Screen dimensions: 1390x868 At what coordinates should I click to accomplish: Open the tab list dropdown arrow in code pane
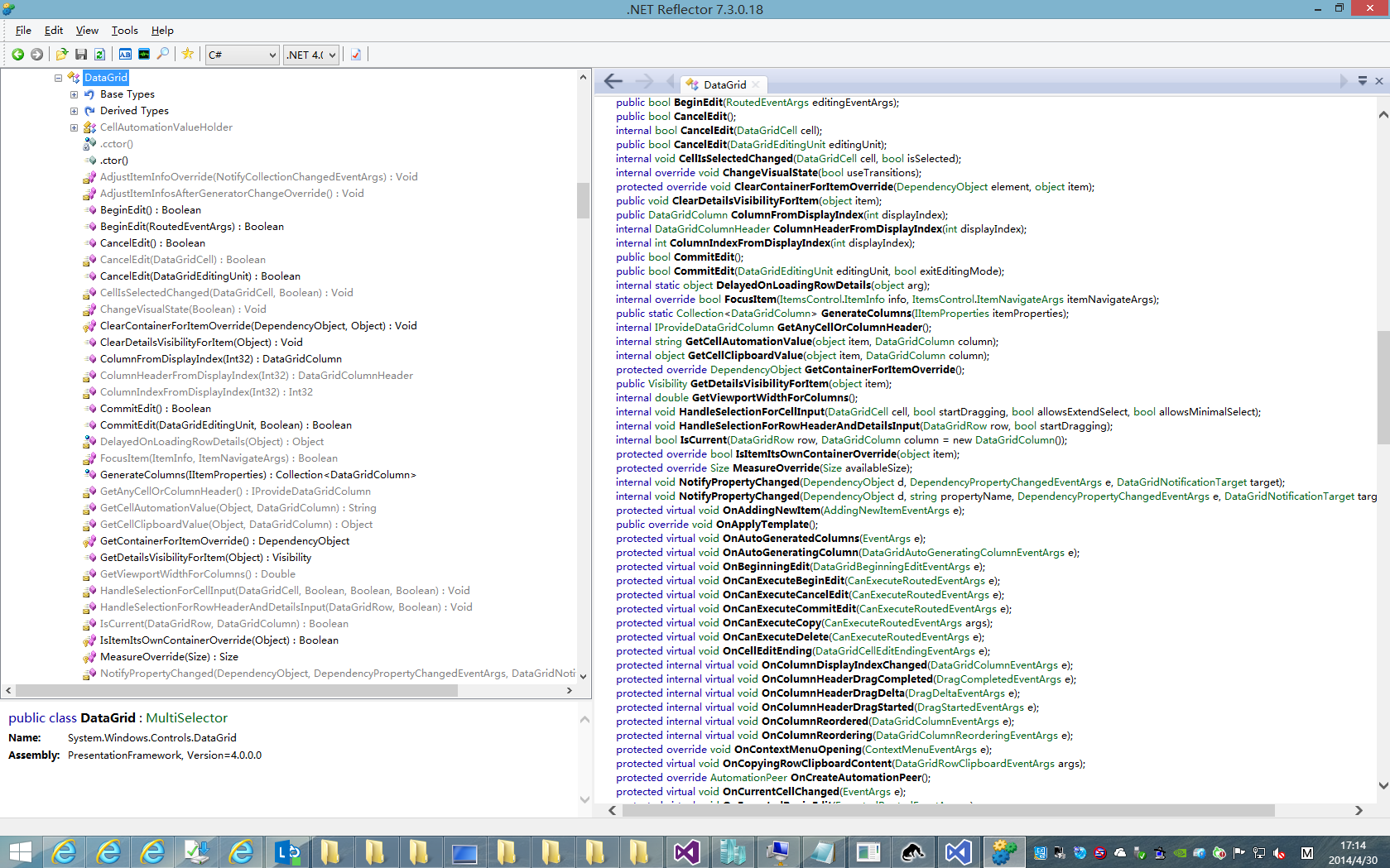pyautogui.click(x=1363, y=81)
